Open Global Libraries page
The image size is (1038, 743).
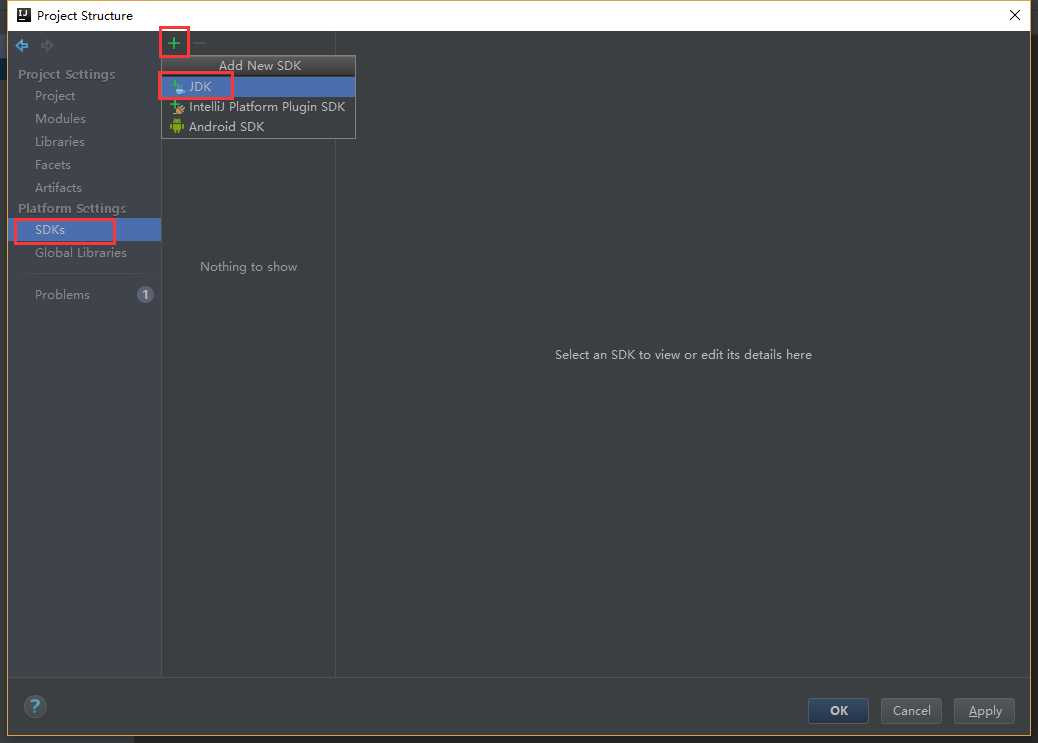point(81,253)
